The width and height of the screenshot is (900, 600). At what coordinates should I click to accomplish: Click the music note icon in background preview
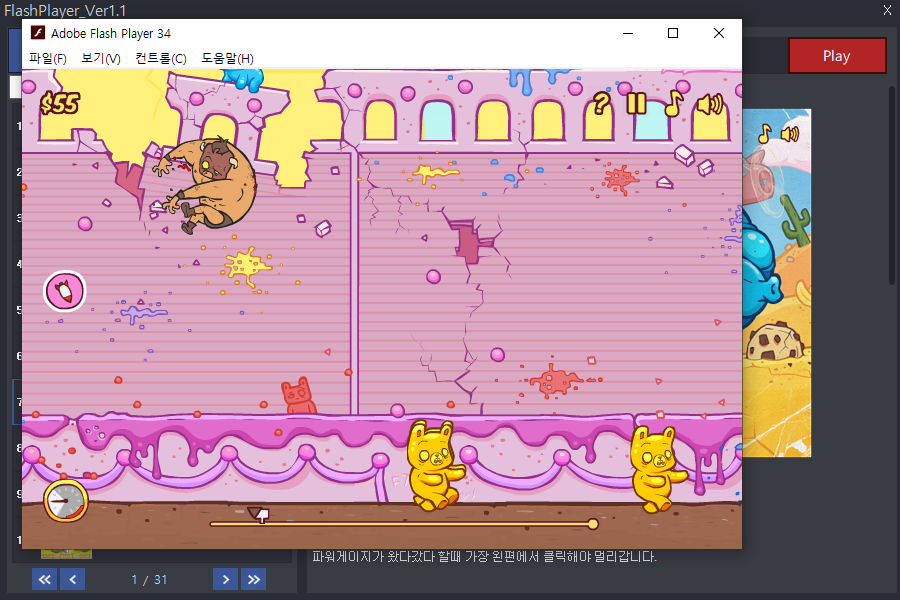765,134
